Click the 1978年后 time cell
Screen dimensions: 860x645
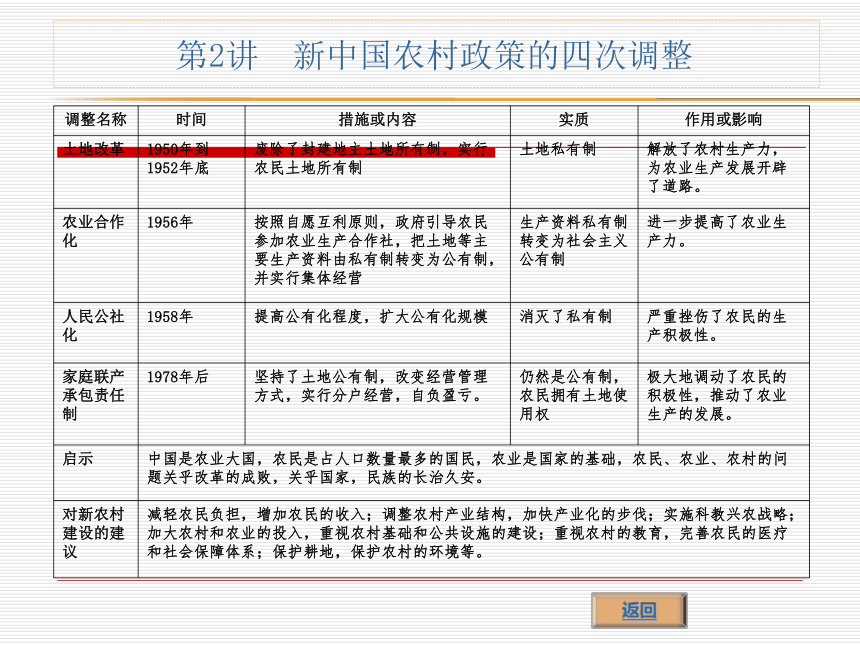[191, 404]
